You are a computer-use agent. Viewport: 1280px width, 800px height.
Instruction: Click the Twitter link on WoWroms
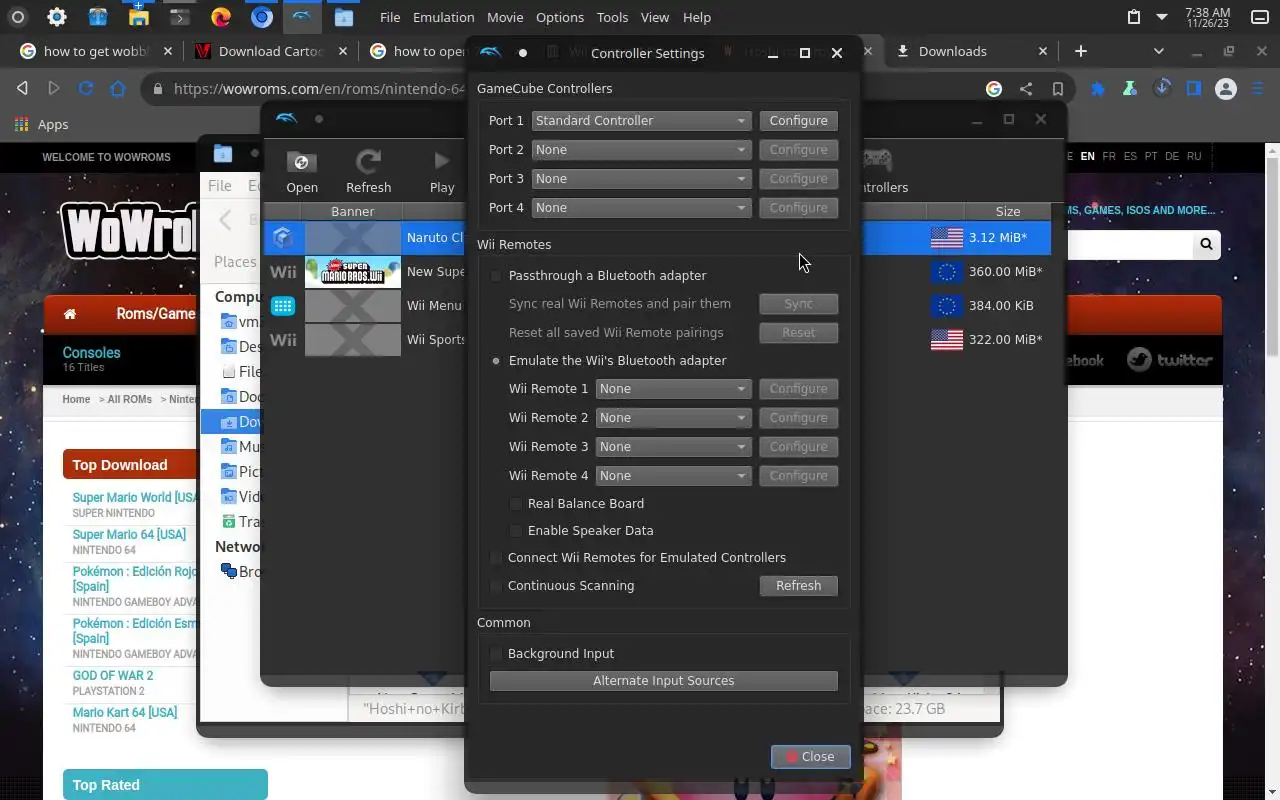tap(1169, 360)
